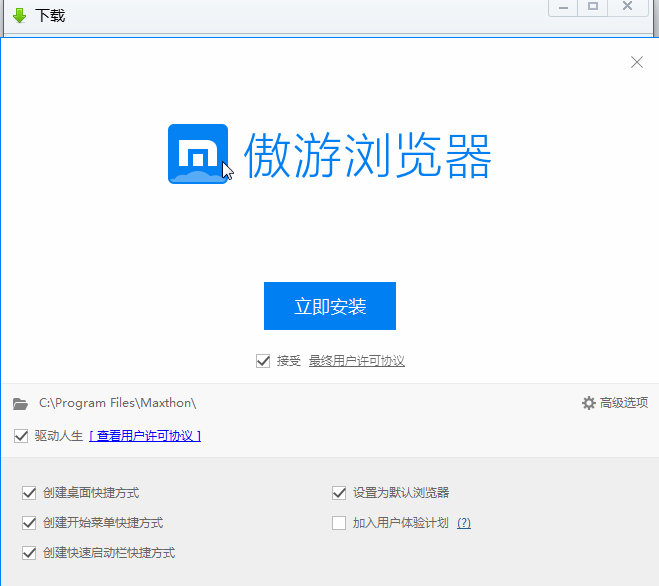Click the green download arrow icon

[19, 16]
